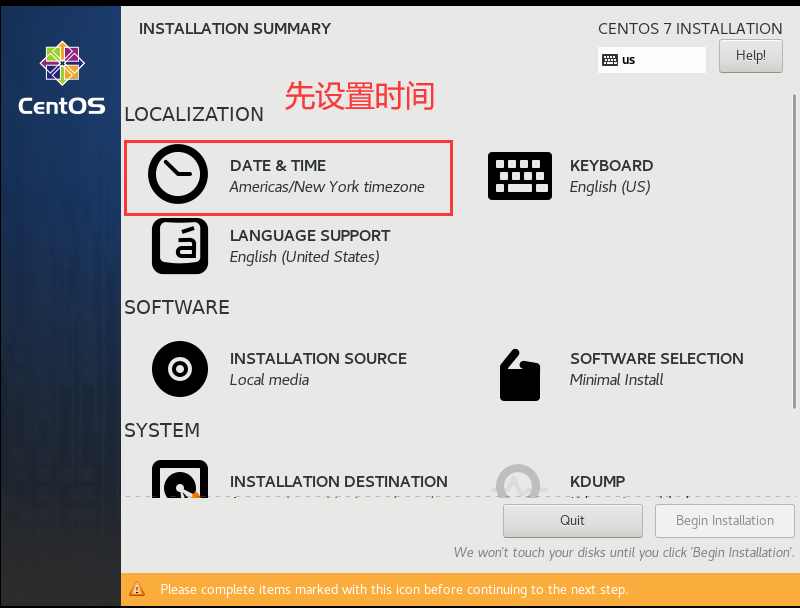Click the Quit button
This screenshot has width=800, height=608.
572,520
